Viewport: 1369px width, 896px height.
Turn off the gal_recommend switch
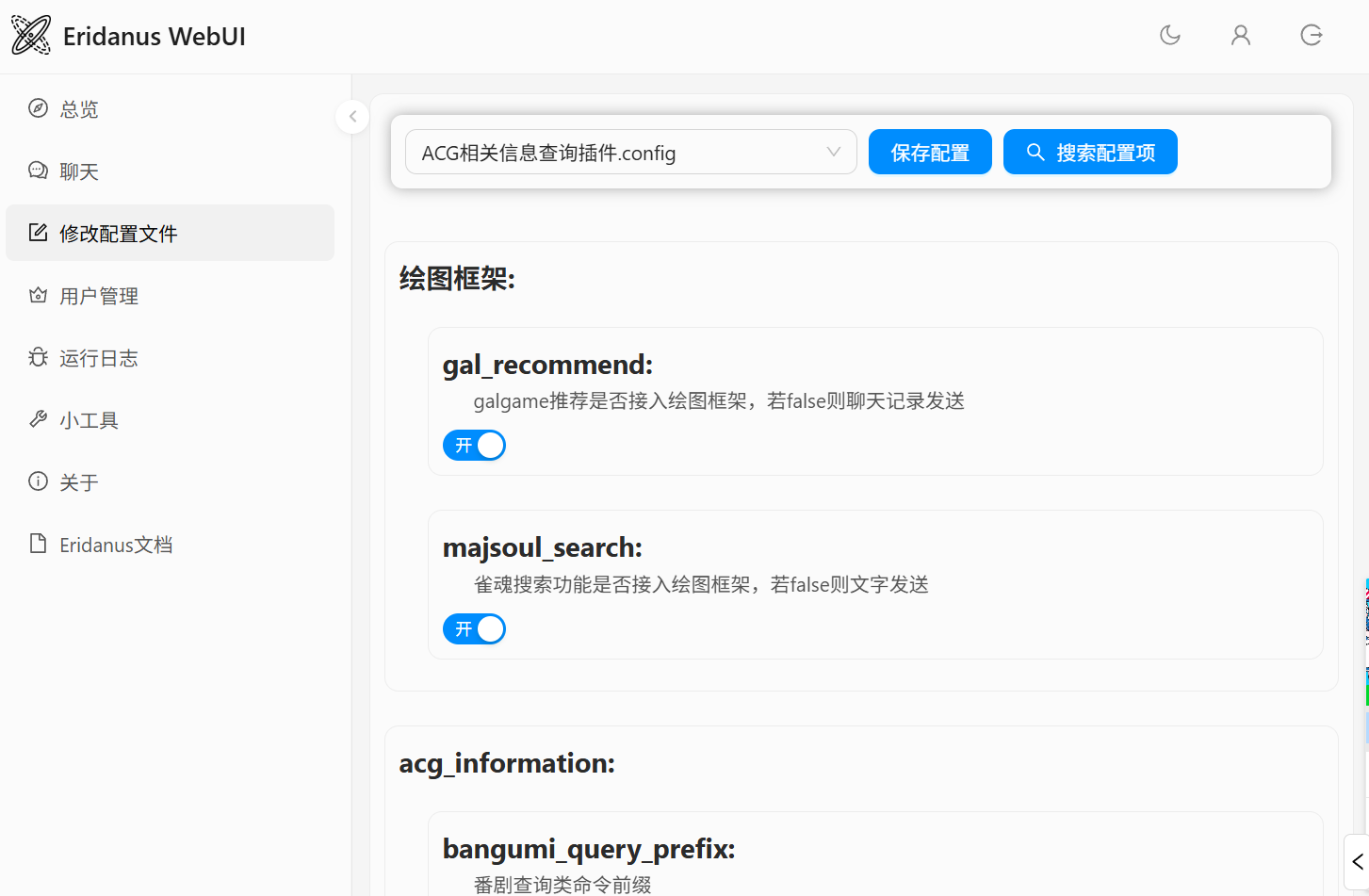(x=474, y=445)
